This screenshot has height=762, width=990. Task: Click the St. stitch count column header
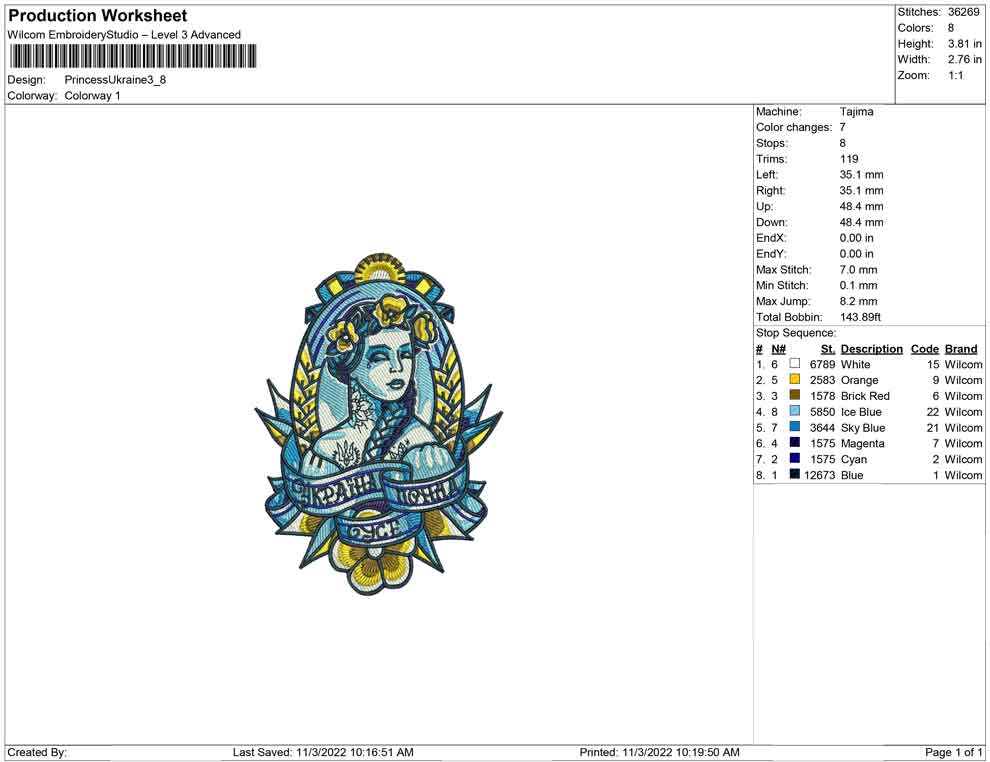click(x=827, y=349)
